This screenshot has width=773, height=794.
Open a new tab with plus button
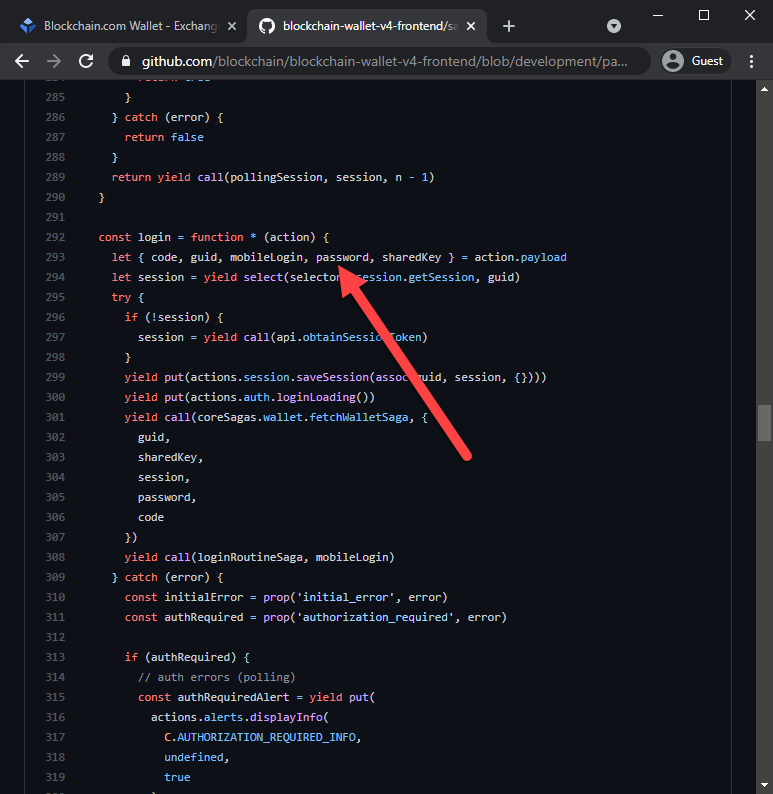[x=509, y=26]
